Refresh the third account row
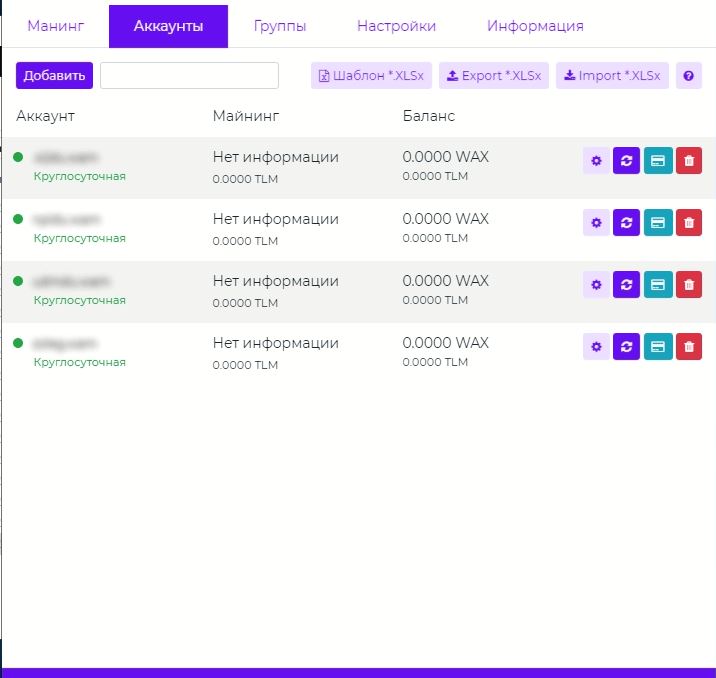This screenshot has width=716, height=678. (x=626, y=285)
